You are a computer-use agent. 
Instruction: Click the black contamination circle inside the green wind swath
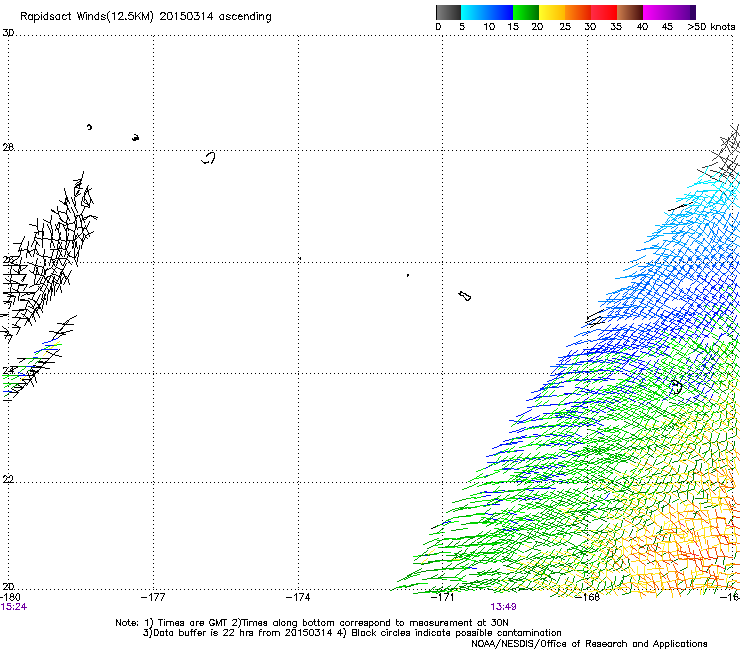pyautogui.click(x=676, y=387)
